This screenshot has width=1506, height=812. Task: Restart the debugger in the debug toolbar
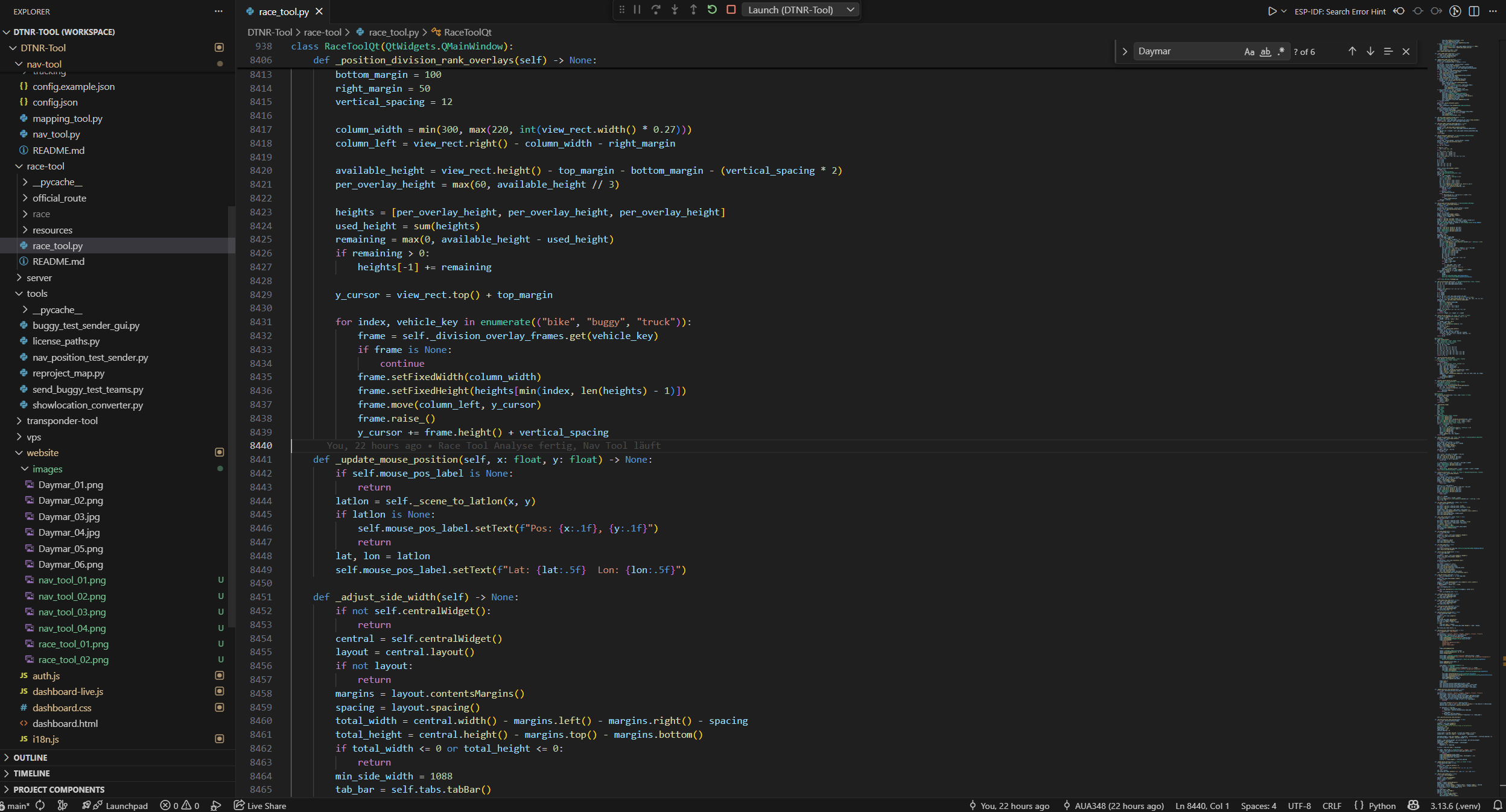click(x=712, y=10)
